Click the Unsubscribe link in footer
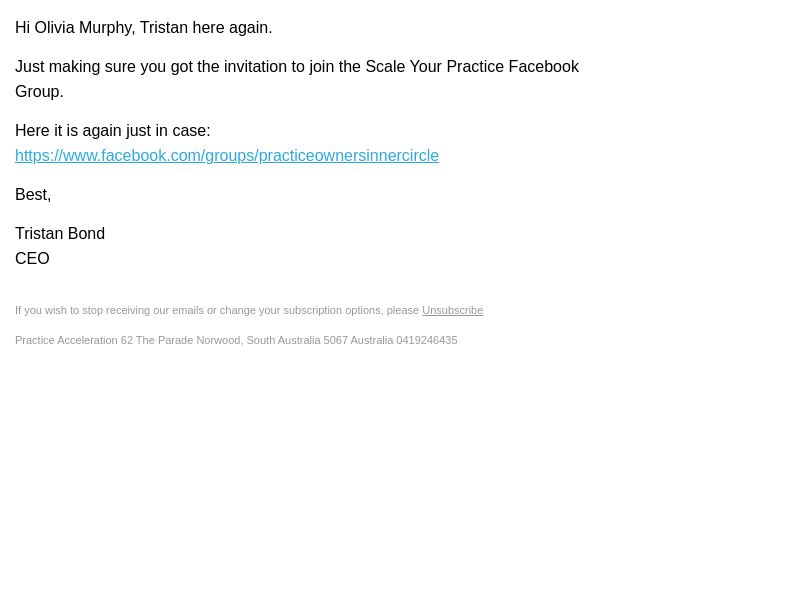The height and width of the screenshot is (600, 800). coord(452,310)
